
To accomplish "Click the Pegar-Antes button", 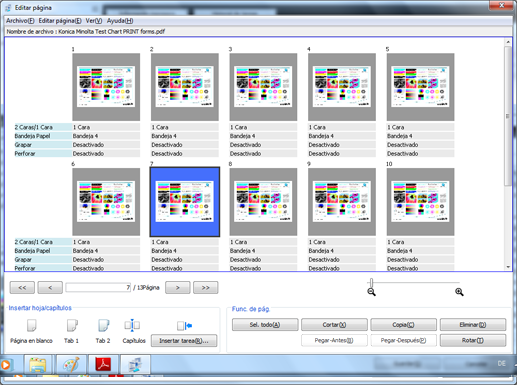I will (x=334, y=340).
